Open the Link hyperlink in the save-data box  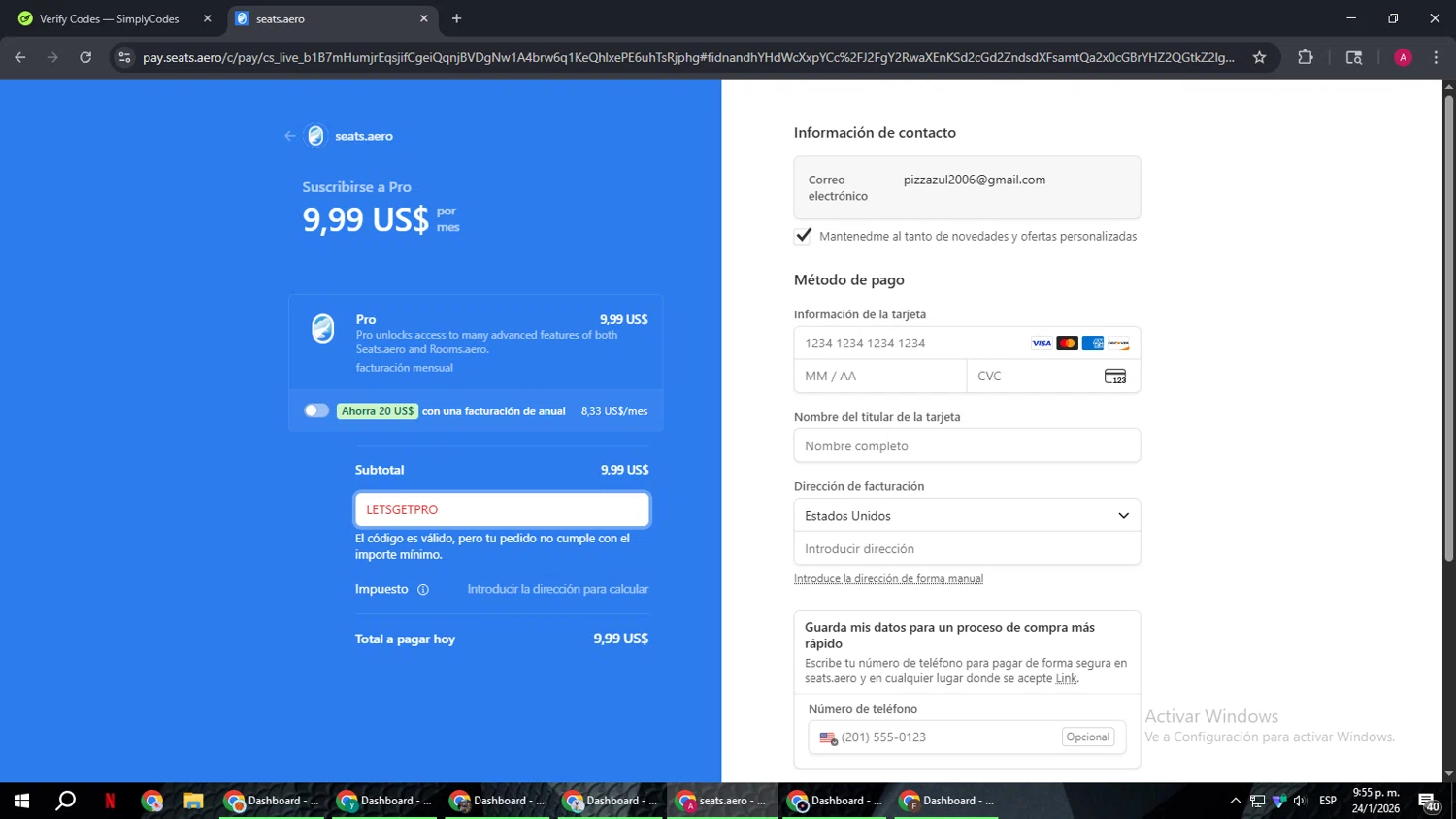1066,679
